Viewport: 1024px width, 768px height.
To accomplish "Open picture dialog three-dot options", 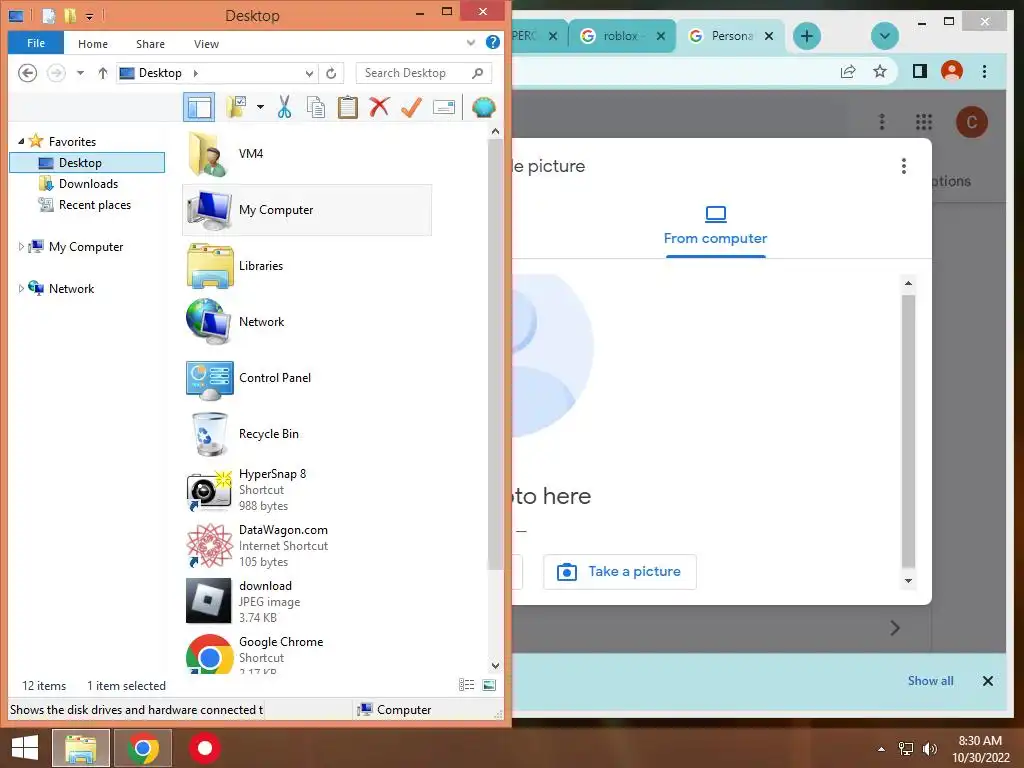I will click(904, 166).
